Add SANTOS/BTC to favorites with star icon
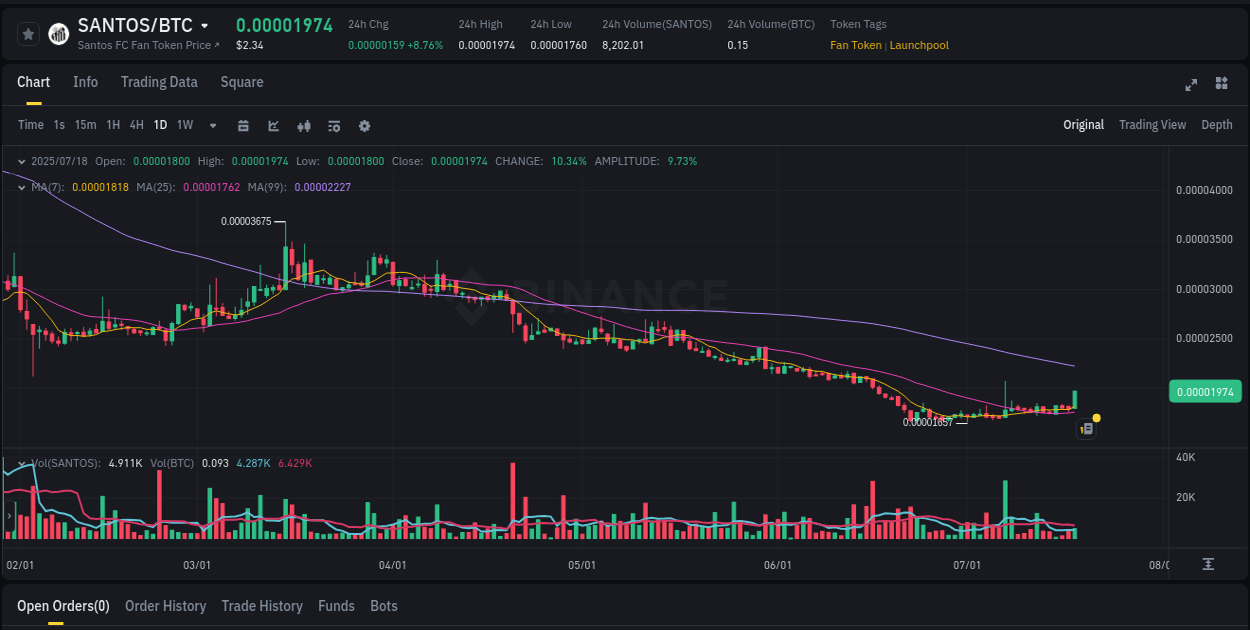The image size is (1250, 630). (x=28, y=34)
